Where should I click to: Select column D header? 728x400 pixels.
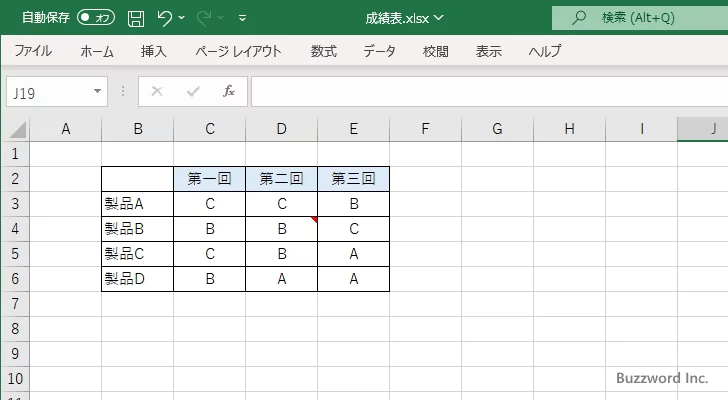[x=281, y=129]
